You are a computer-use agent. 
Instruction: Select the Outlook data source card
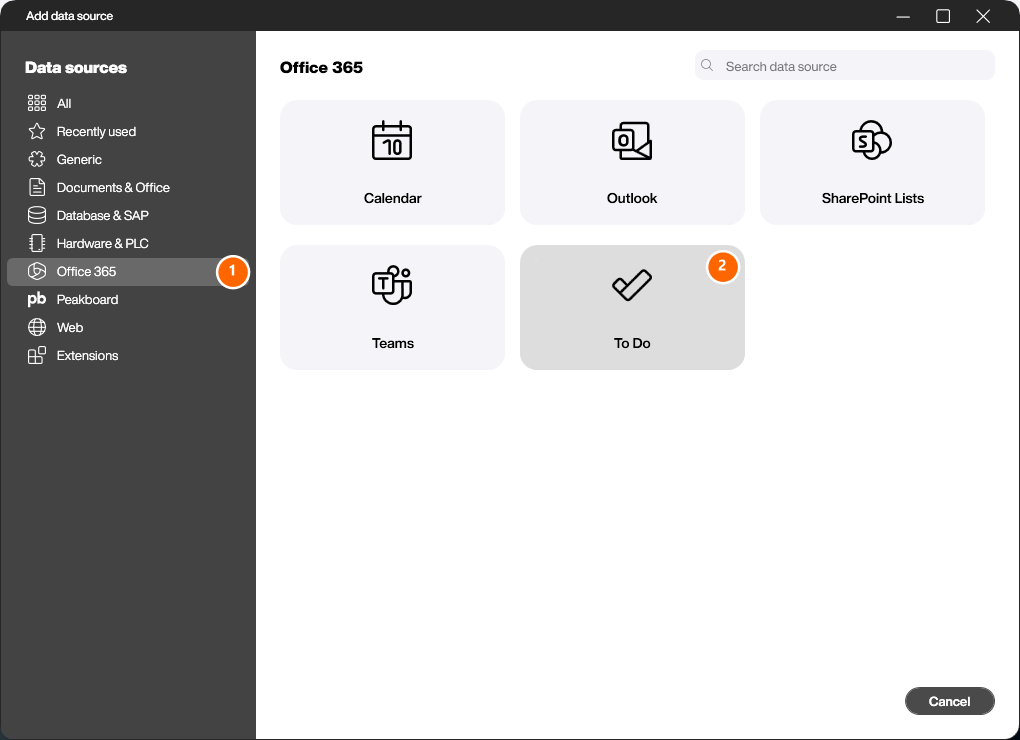point(632,163)
